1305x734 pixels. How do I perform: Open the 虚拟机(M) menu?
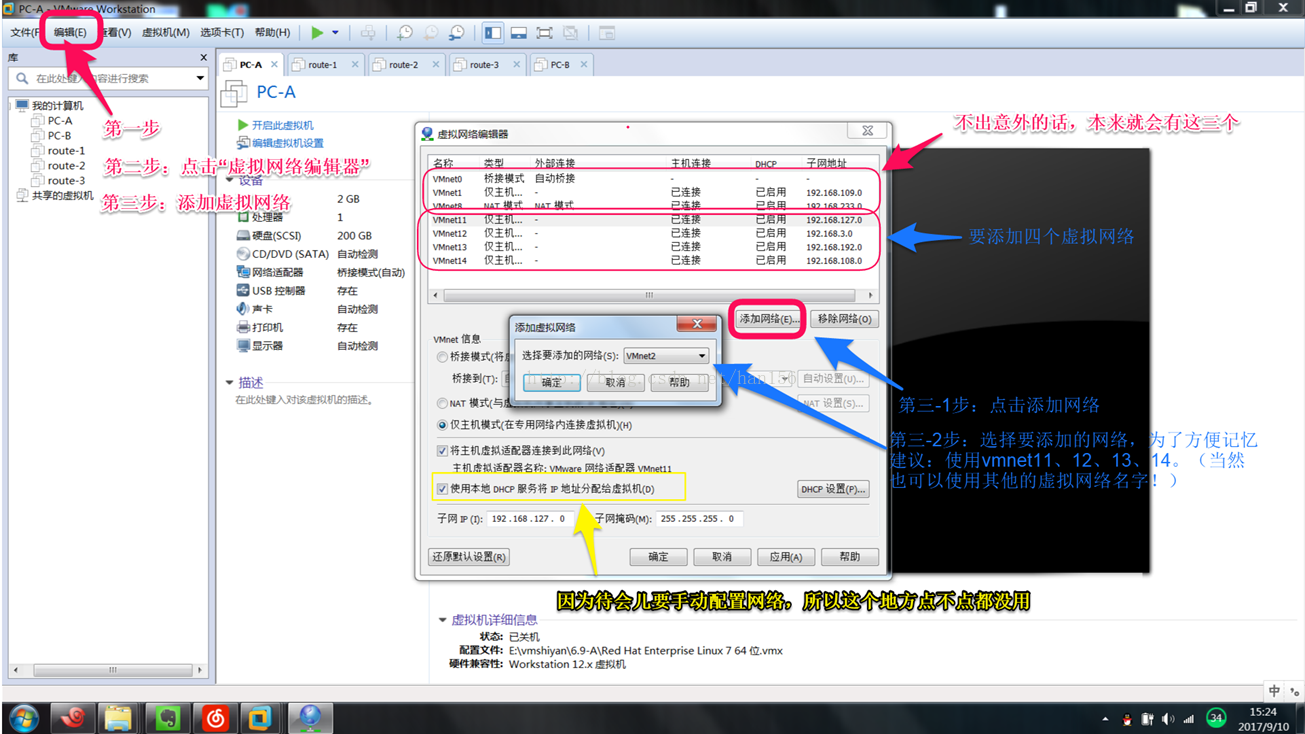(165, 33)
